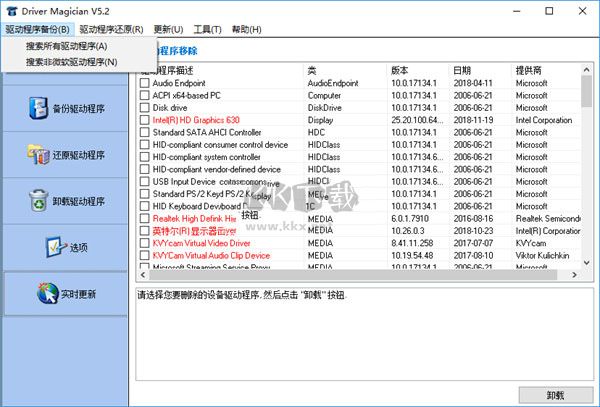The width and height of the screenshot is (600, 407).
Task: Click the vertical scrollbar down arrow
Action: 586,263
